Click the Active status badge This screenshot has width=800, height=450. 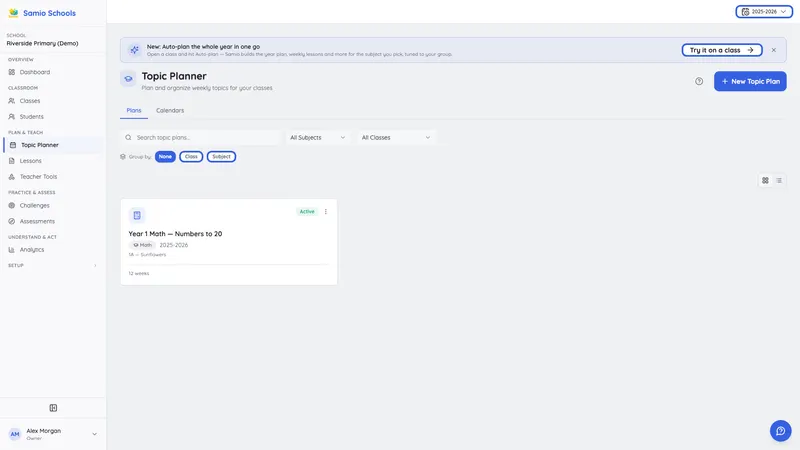click(307, 212)
